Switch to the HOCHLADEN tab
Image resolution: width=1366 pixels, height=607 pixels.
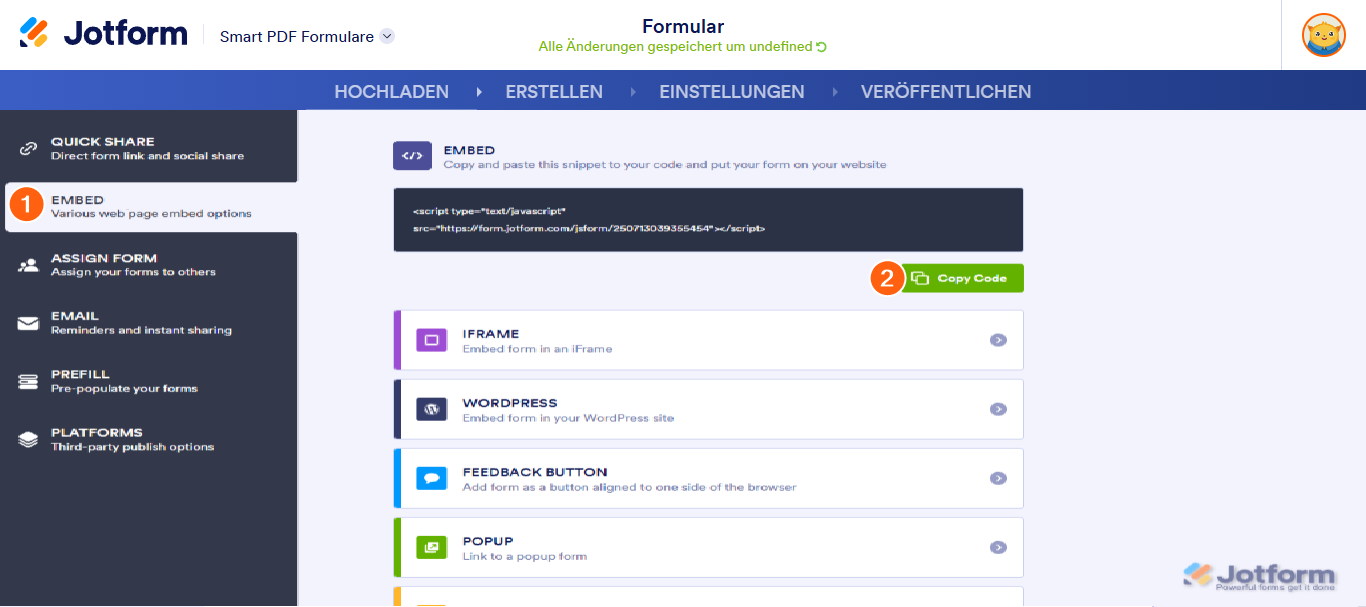coord(391,91)
